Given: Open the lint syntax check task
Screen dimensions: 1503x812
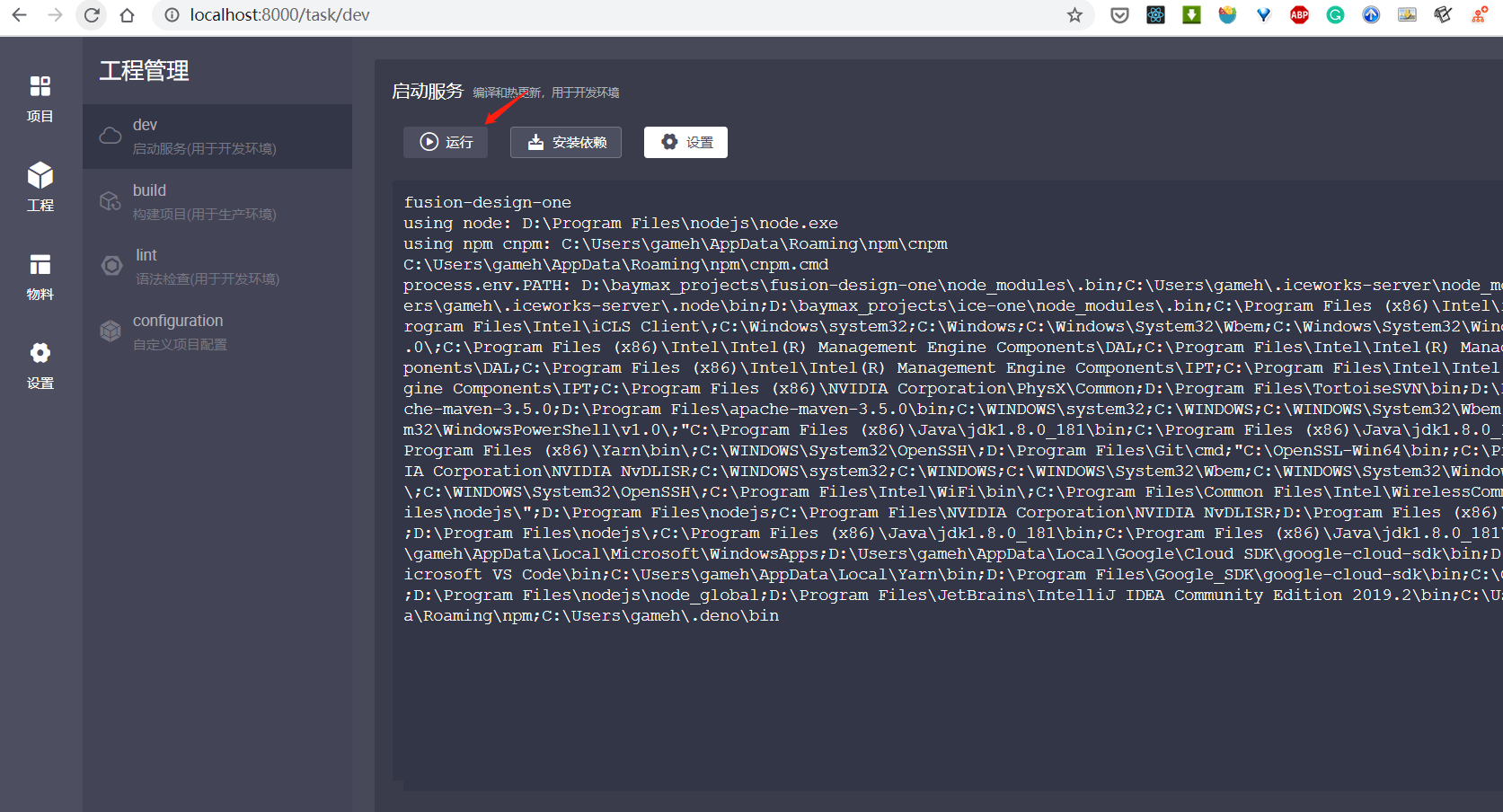Looking at the screenshot, I should (x=217, y=267).
